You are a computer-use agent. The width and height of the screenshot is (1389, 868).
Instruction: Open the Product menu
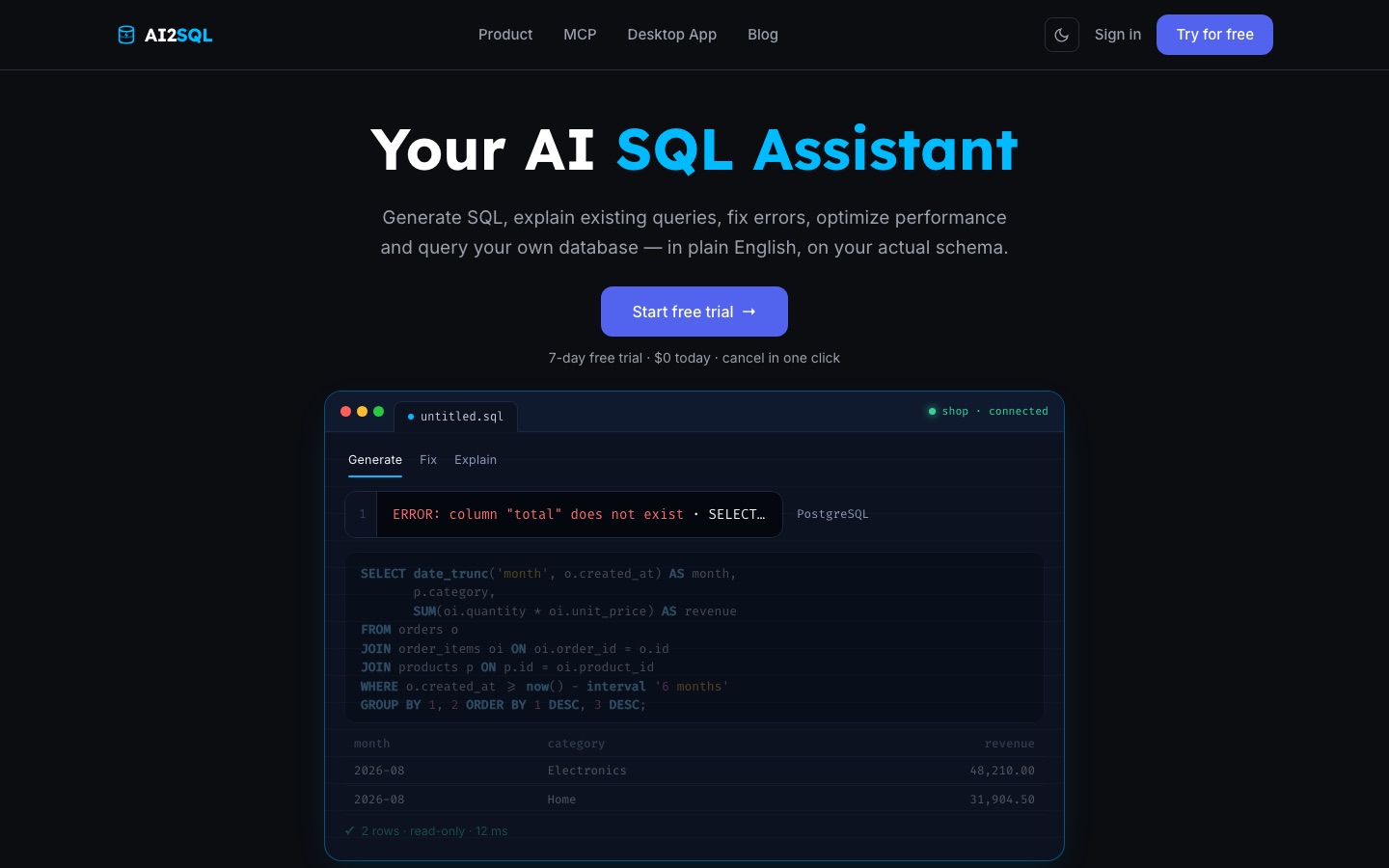(505, 35)
